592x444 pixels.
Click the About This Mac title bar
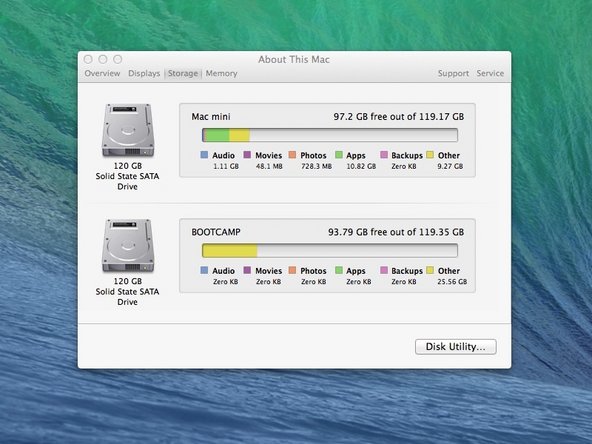[x=294, y=59]
